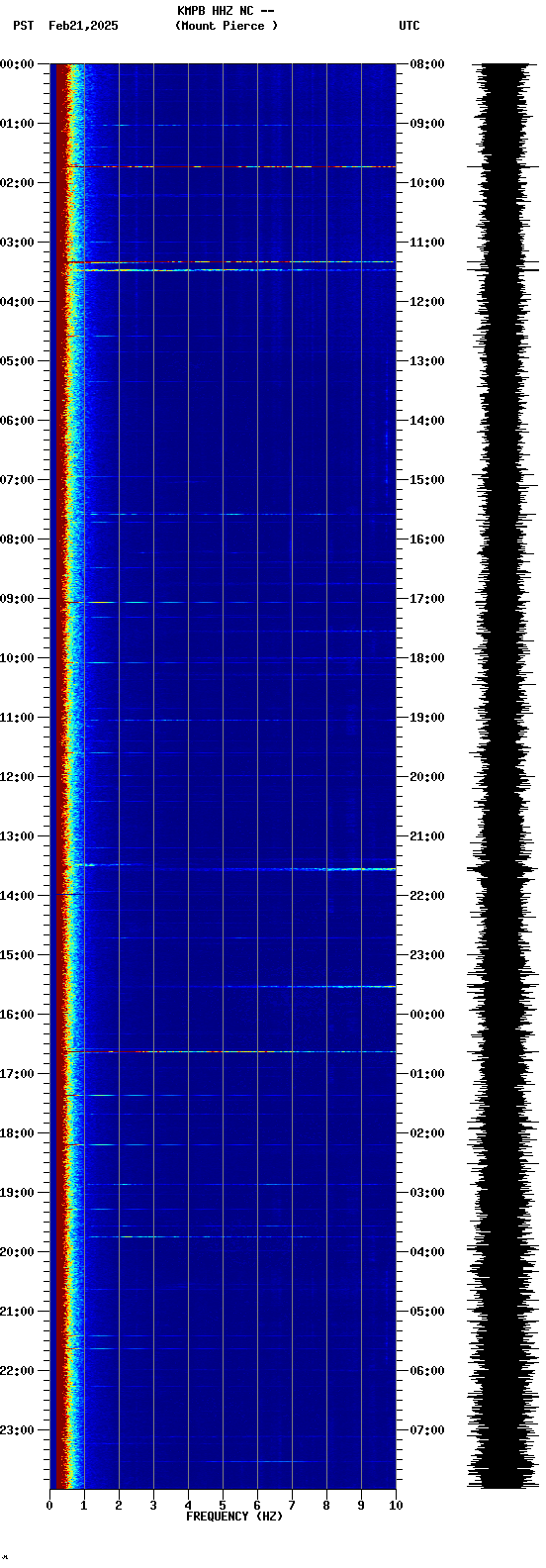Click the 23:00 UTC time label
546x1568 pixels.
point(427,955)
